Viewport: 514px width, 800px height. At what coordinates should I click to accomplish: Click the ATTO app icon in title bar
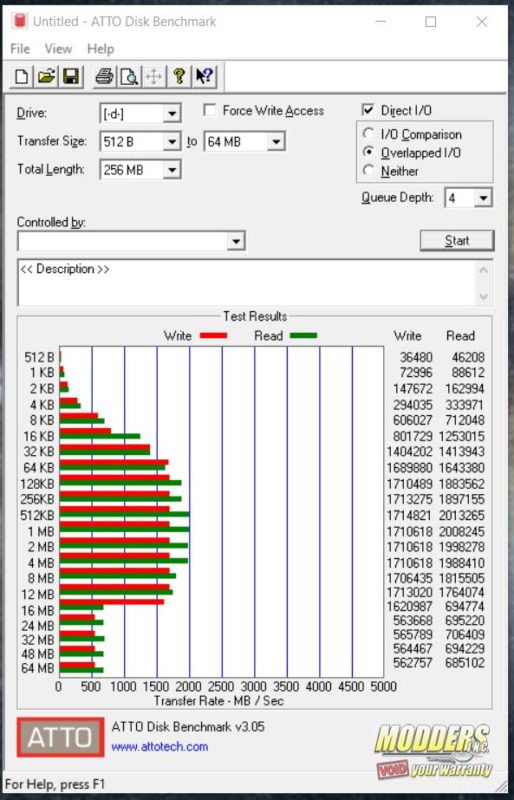click(x=20, y=21)
